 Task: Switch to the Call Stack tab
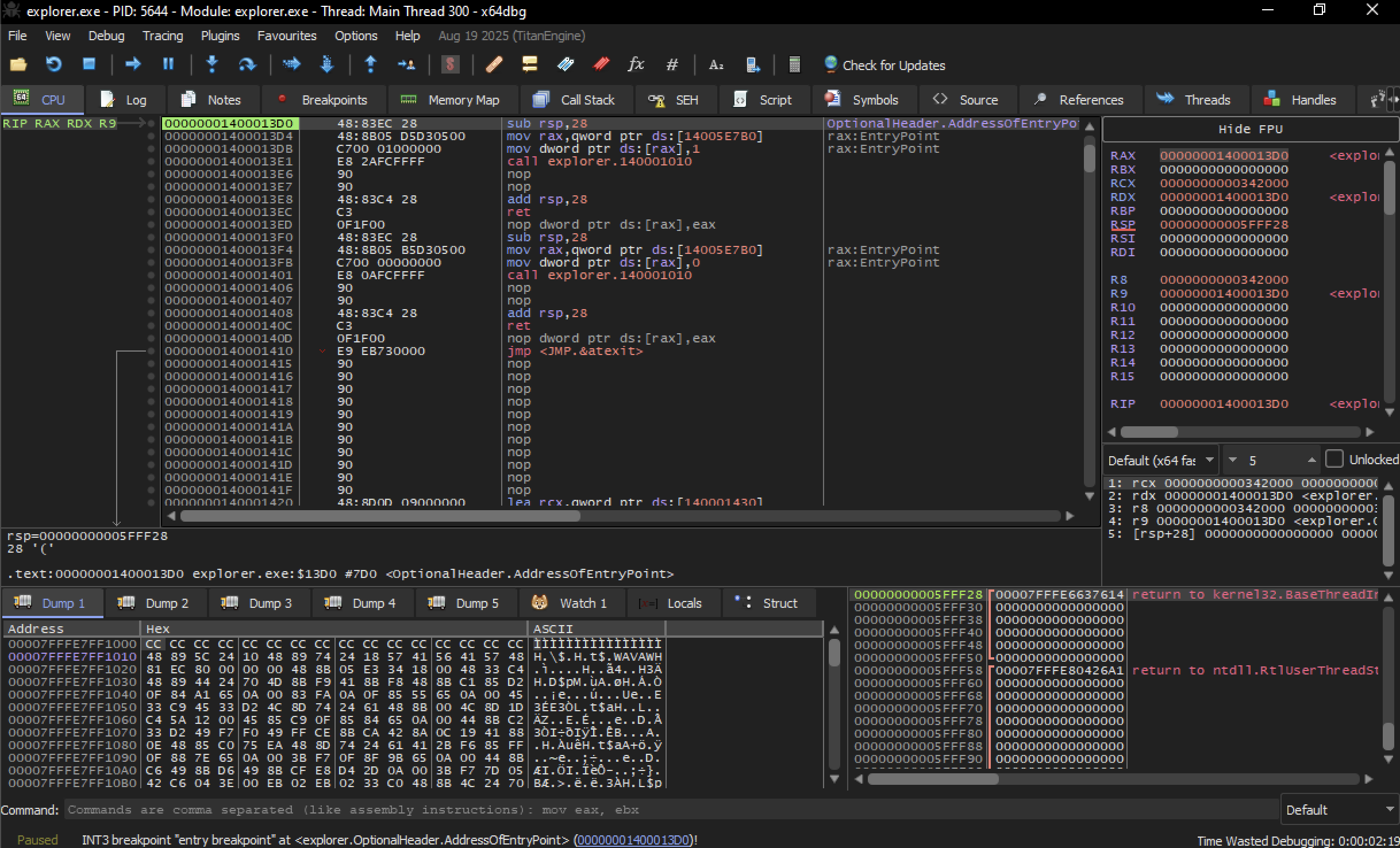[576, 100]
